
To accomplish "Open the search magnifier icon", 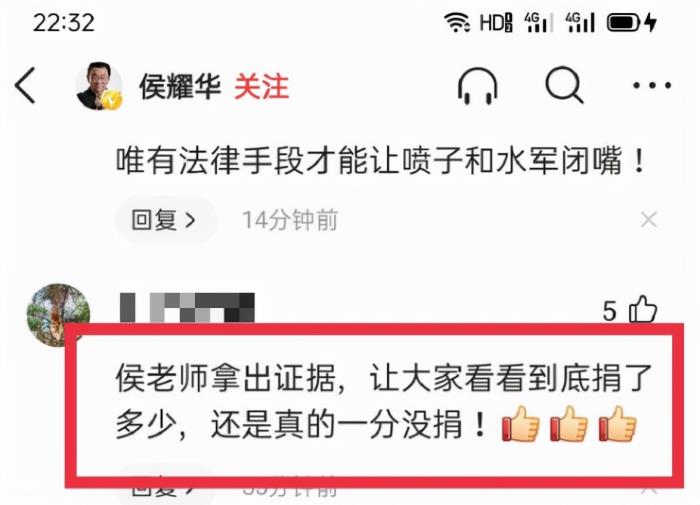I will click(564, 85).
